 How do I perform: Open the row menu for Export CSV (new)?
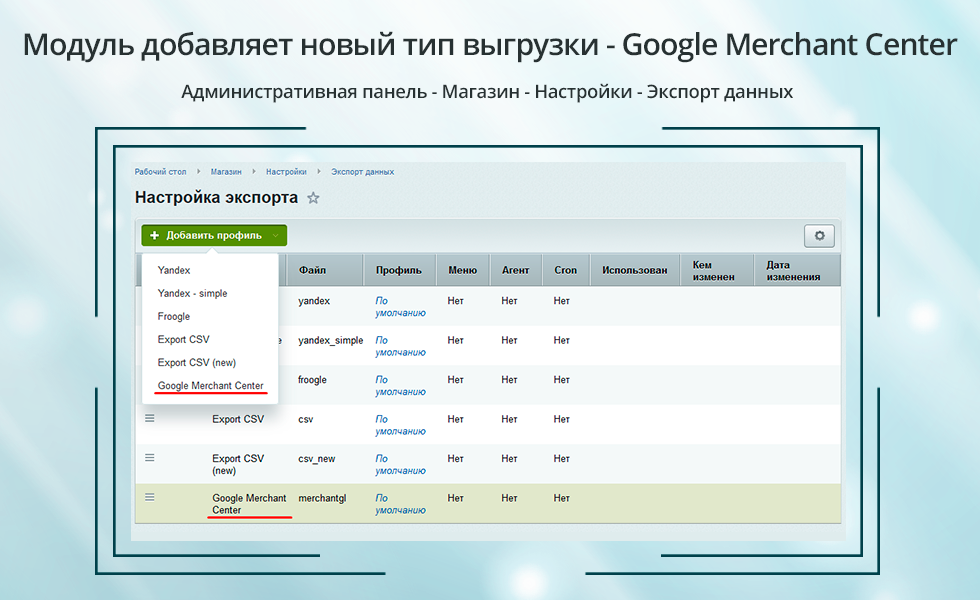point(150,458)
